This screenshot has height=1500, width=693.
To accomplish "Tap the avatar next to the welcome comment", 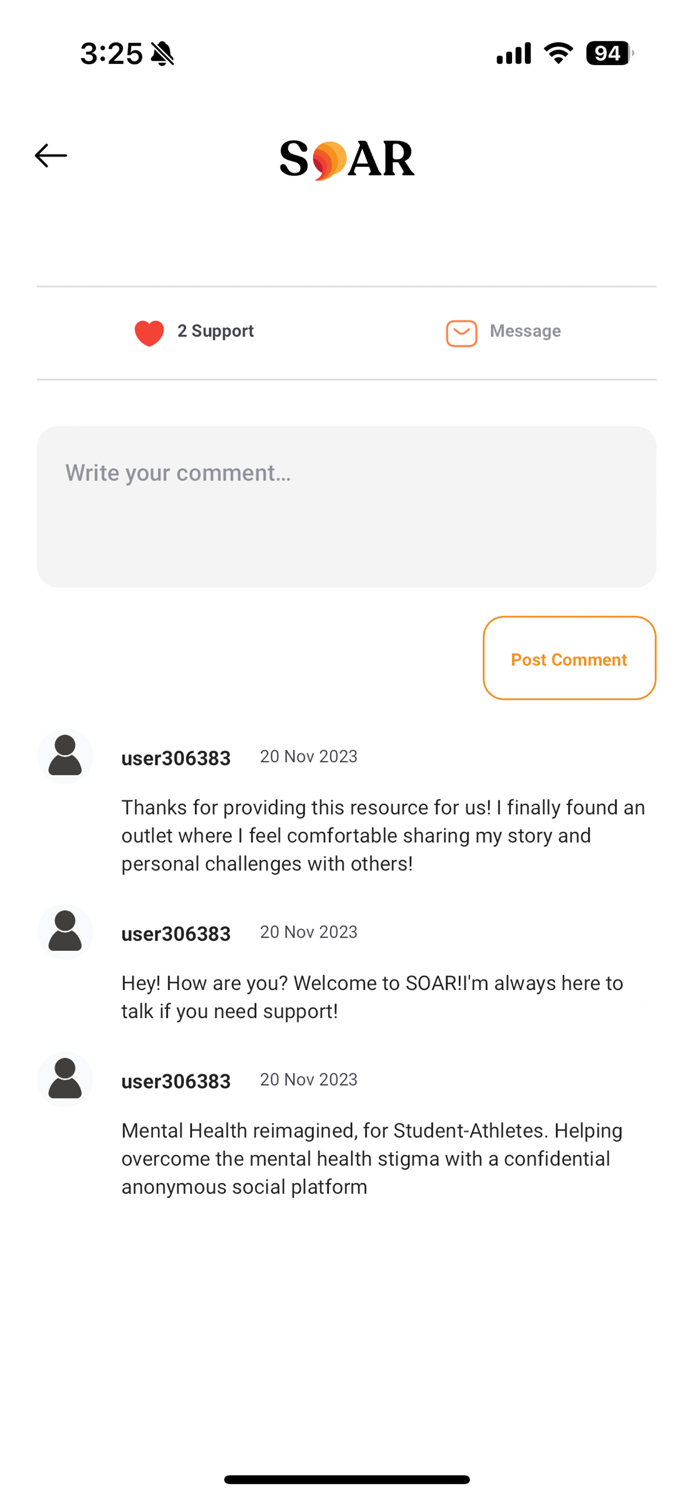I will (x=64, y=931).
